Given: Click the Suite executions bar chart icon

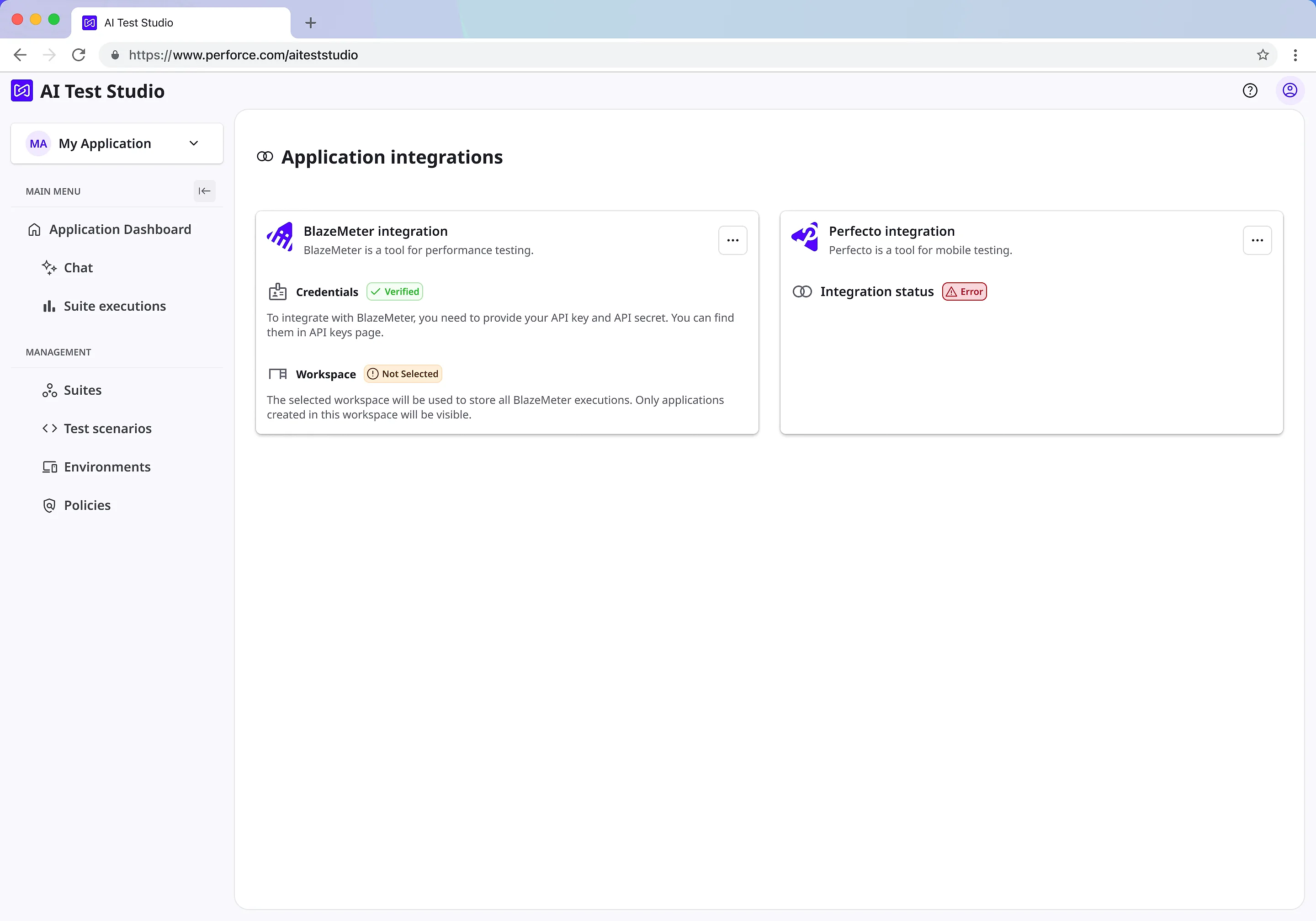Looking at the screenshot, I should click(x=49, y=306).
